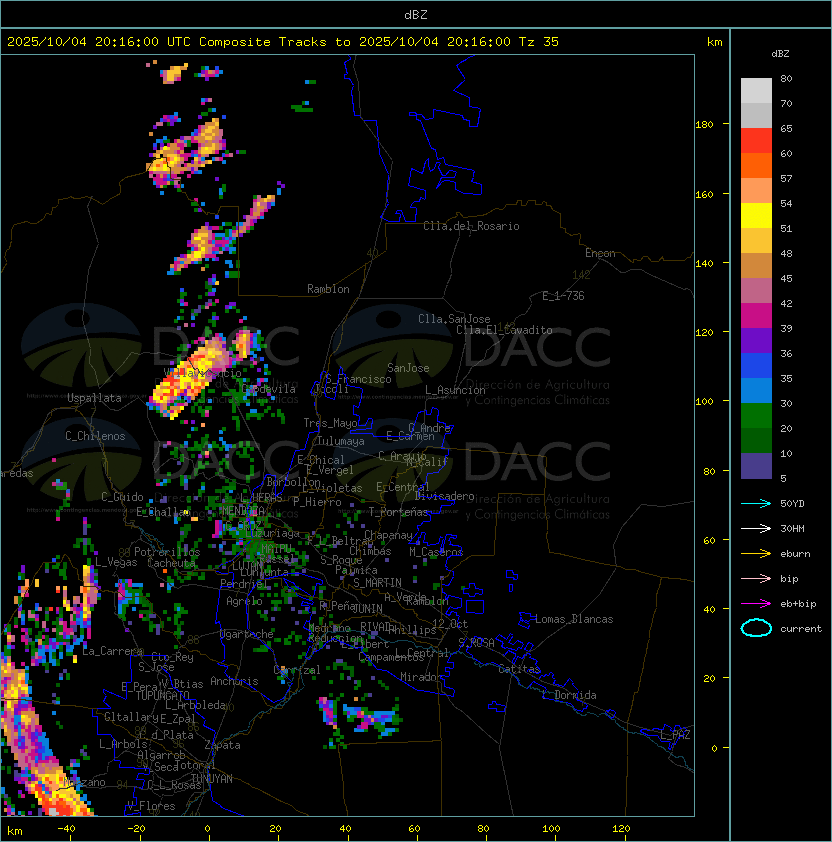Click the pink bip arrow legend icon
832x842 pixels.
pos(756,579)
